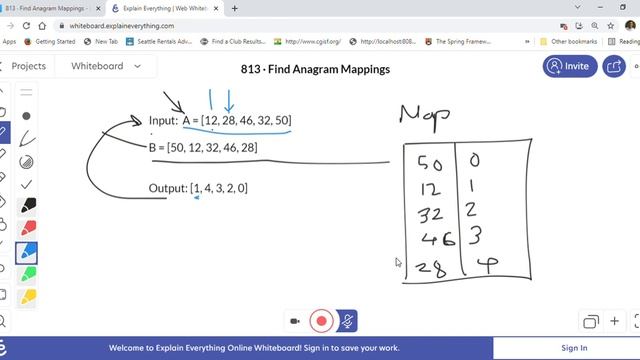Click the B = [50, 12, 32, 46, 28] text
Screen dimensions: 640x360
tap(203, 148)
